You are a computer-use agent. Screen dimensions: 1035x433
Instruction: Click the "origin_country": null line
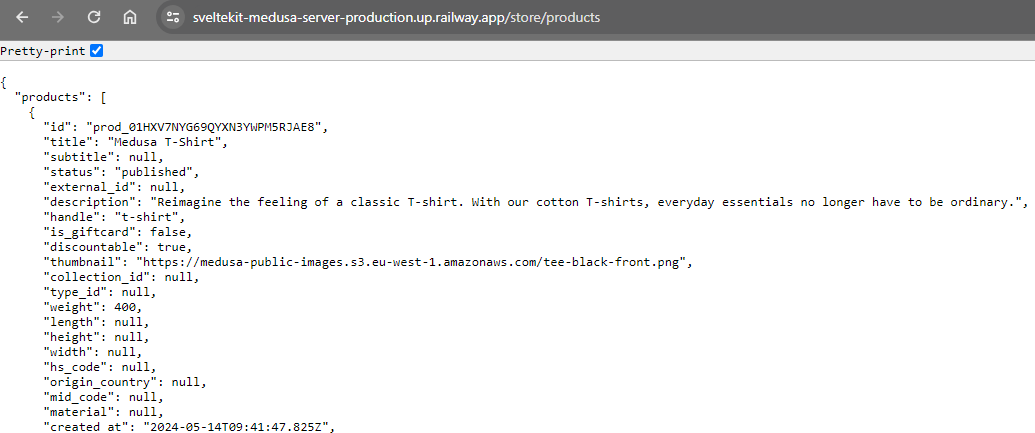click(x=125, y=383)
